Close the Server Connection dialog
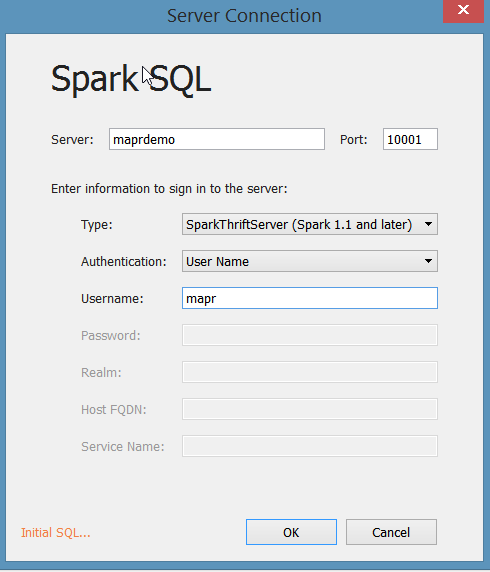The width and height of the screenshot is (490, 572). [x=463, y=11]
